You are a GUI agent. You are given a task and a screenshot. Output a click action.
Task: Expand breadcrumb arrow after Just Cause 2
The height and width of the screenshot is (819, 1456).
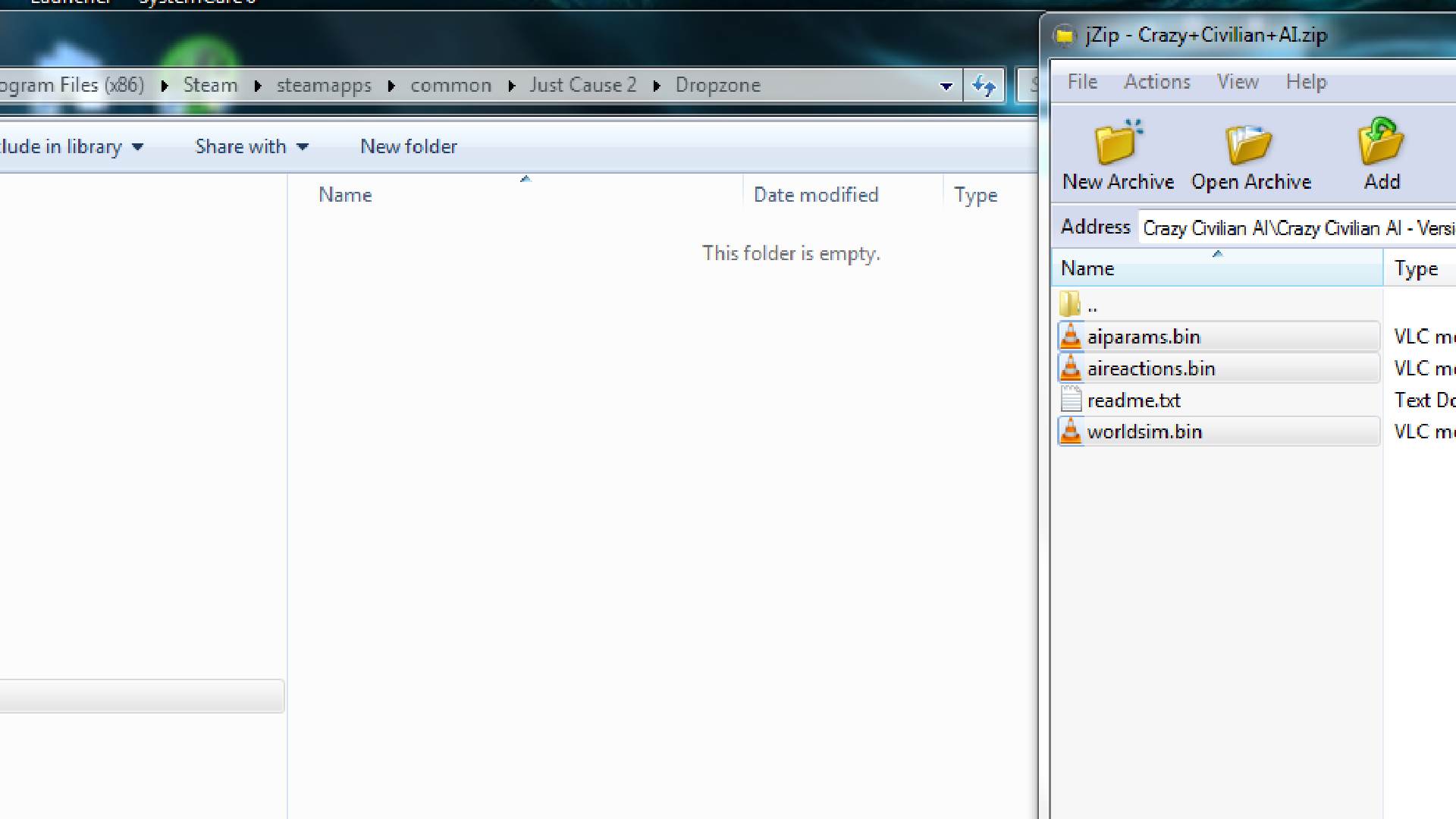(657, 86)
